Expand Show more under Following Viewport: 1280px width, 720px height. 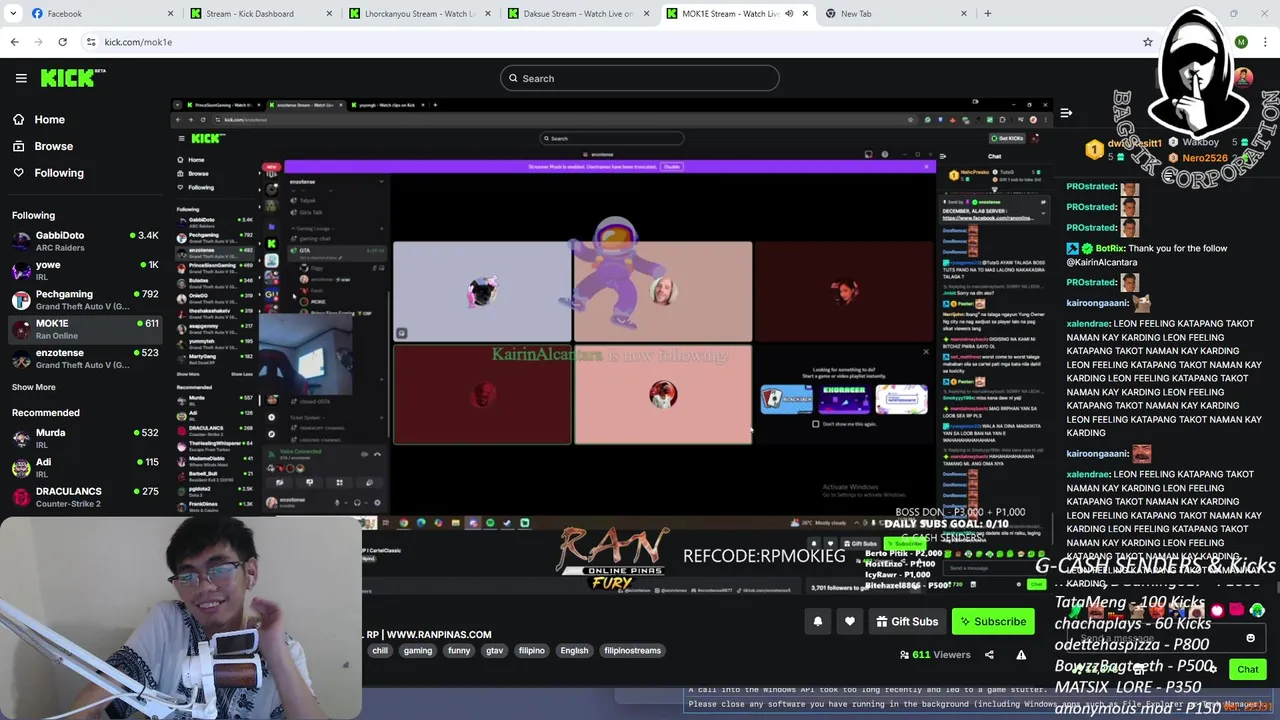pyautogui.click(x=34, y=387)
